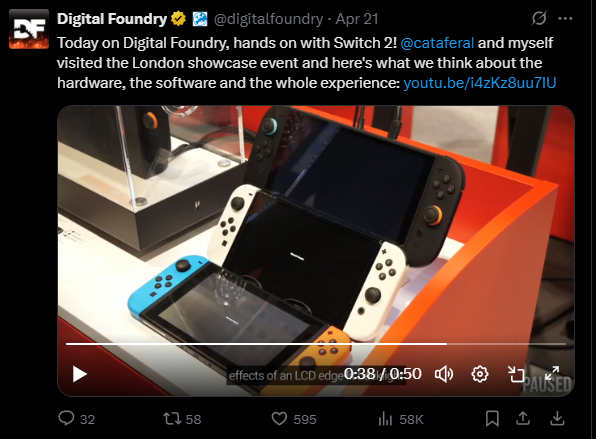Download the video using the download icon
This screenshot has height=439, width=596.
[x=557, y=418]
